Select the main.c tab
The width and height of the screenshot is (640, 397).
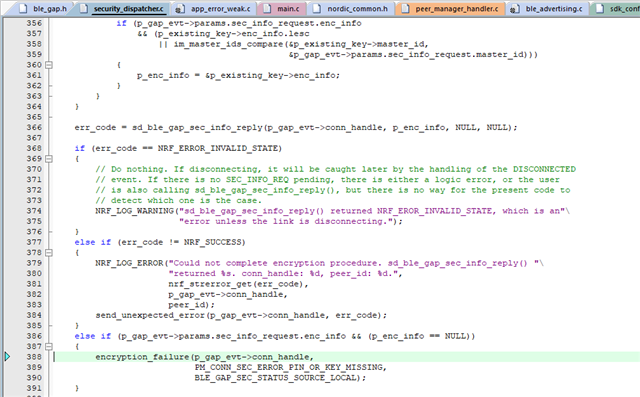click(x=282, y=8)
